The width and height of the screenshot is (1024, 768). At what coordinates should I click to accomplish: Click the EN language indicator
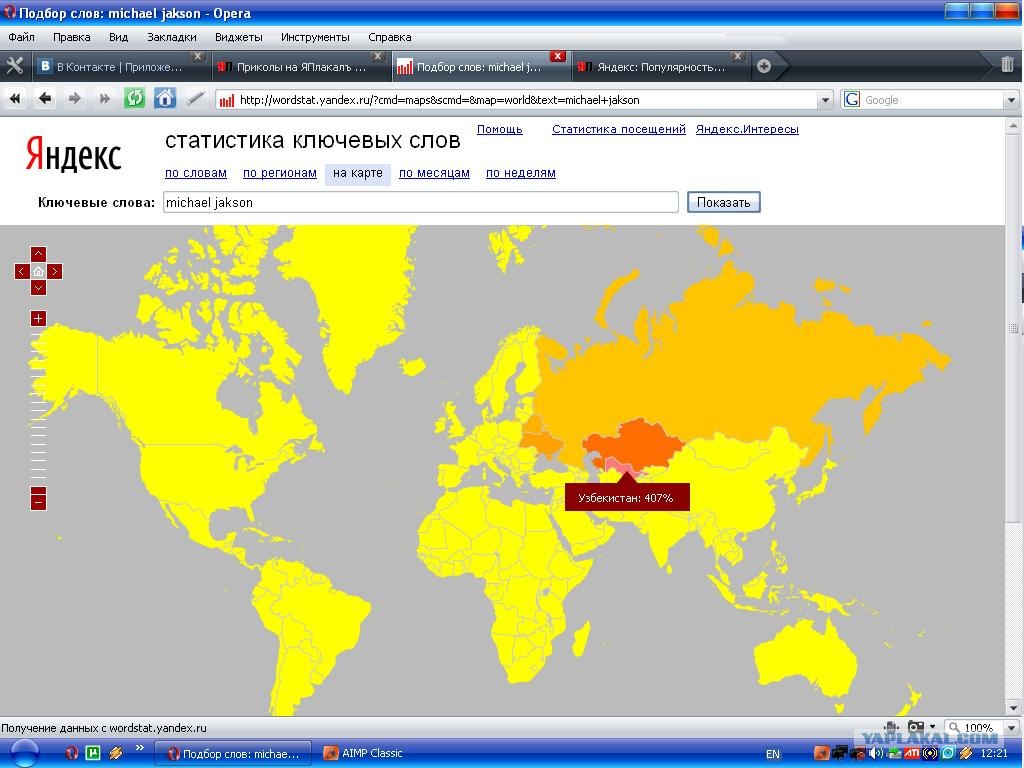coord(773,754)
